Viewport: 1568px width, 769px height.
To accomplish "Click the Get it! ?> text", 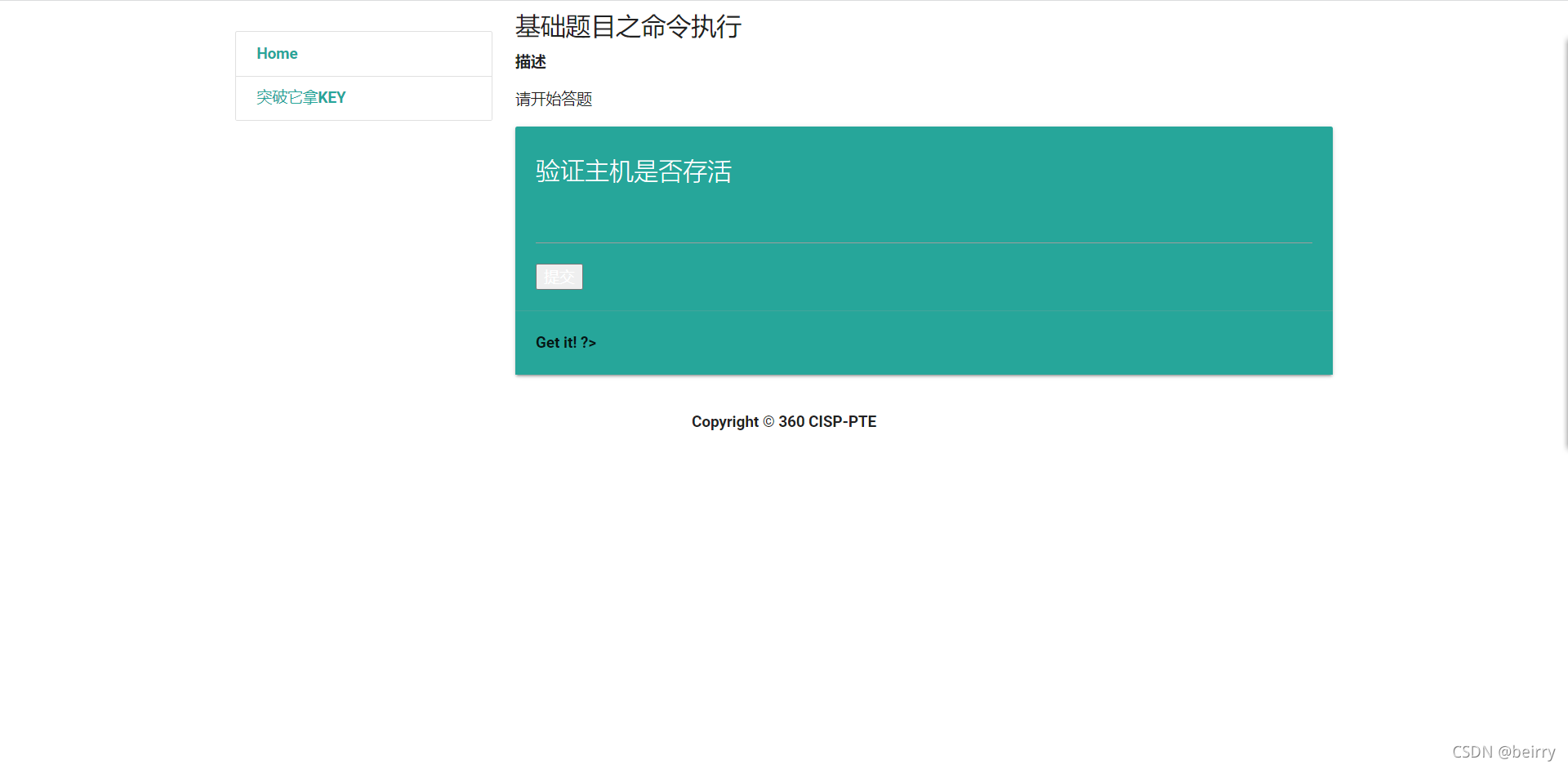I will click(x=565, y=342).
